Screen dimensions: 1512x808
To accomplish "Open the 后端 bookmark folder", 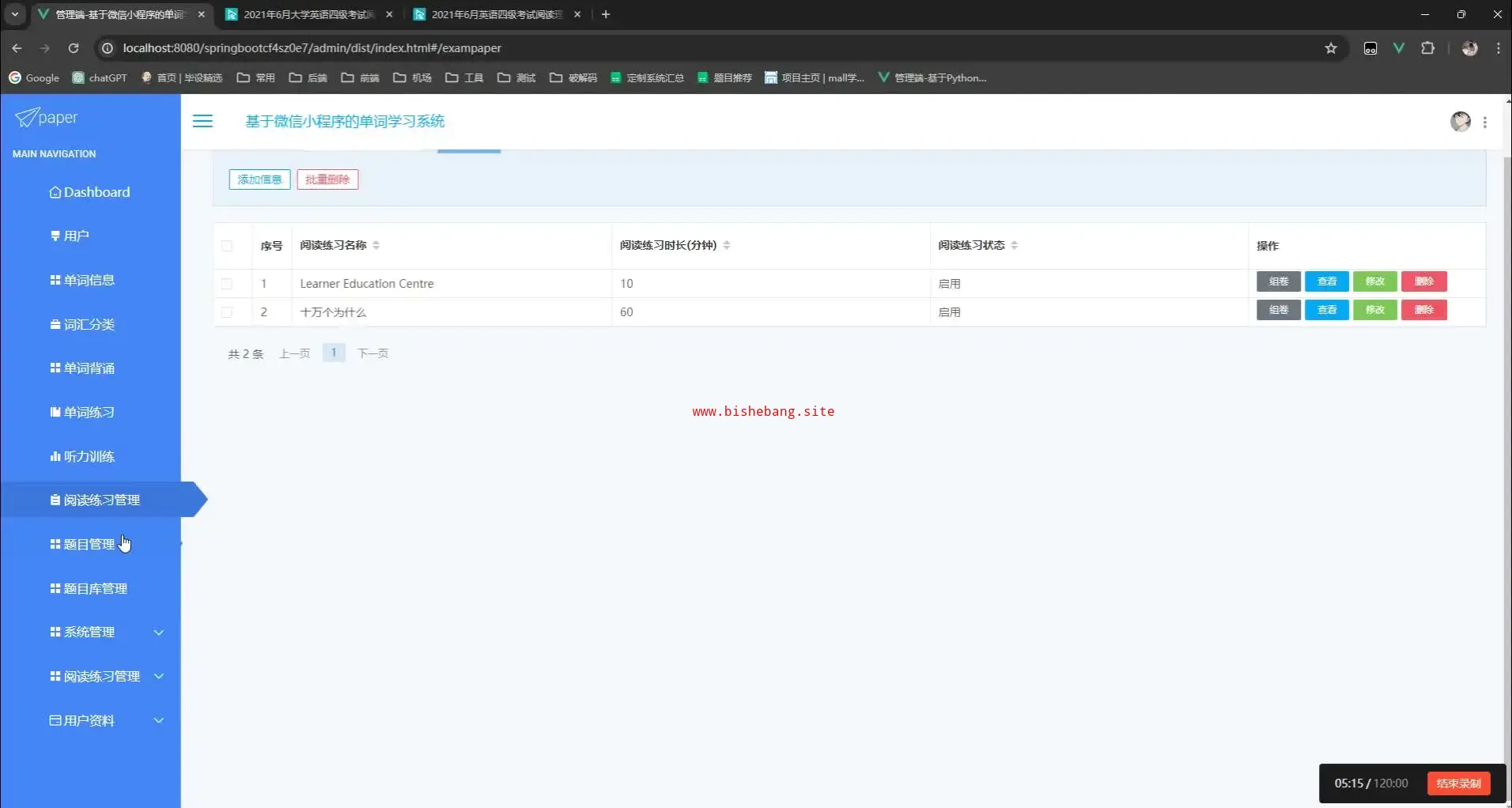I will 308,77.
